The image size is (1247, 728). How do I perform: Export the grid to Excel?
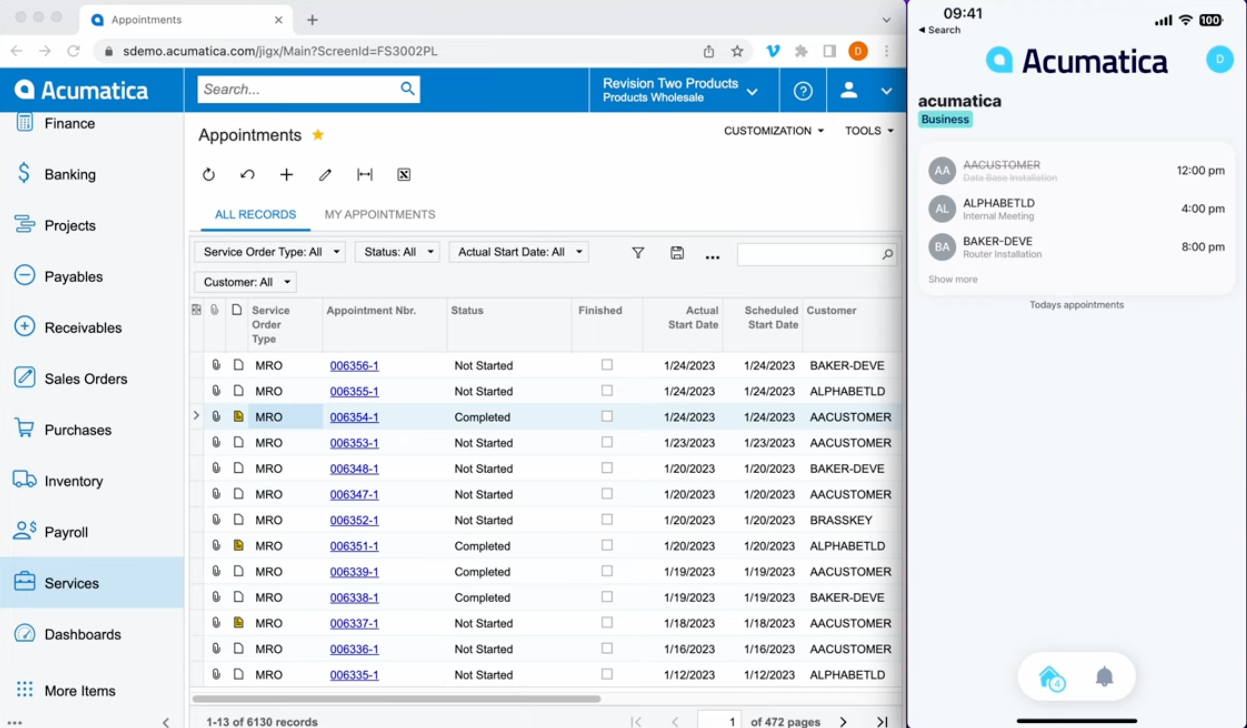click(404, 174)
